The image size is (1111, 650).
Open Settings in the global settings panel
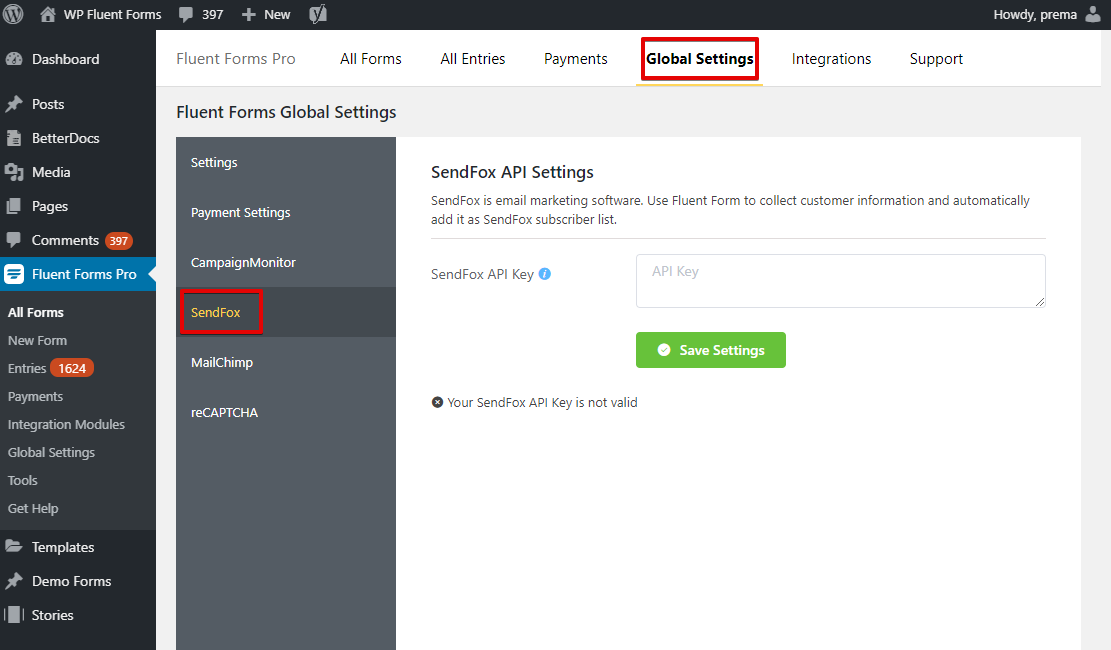point(286,162)
